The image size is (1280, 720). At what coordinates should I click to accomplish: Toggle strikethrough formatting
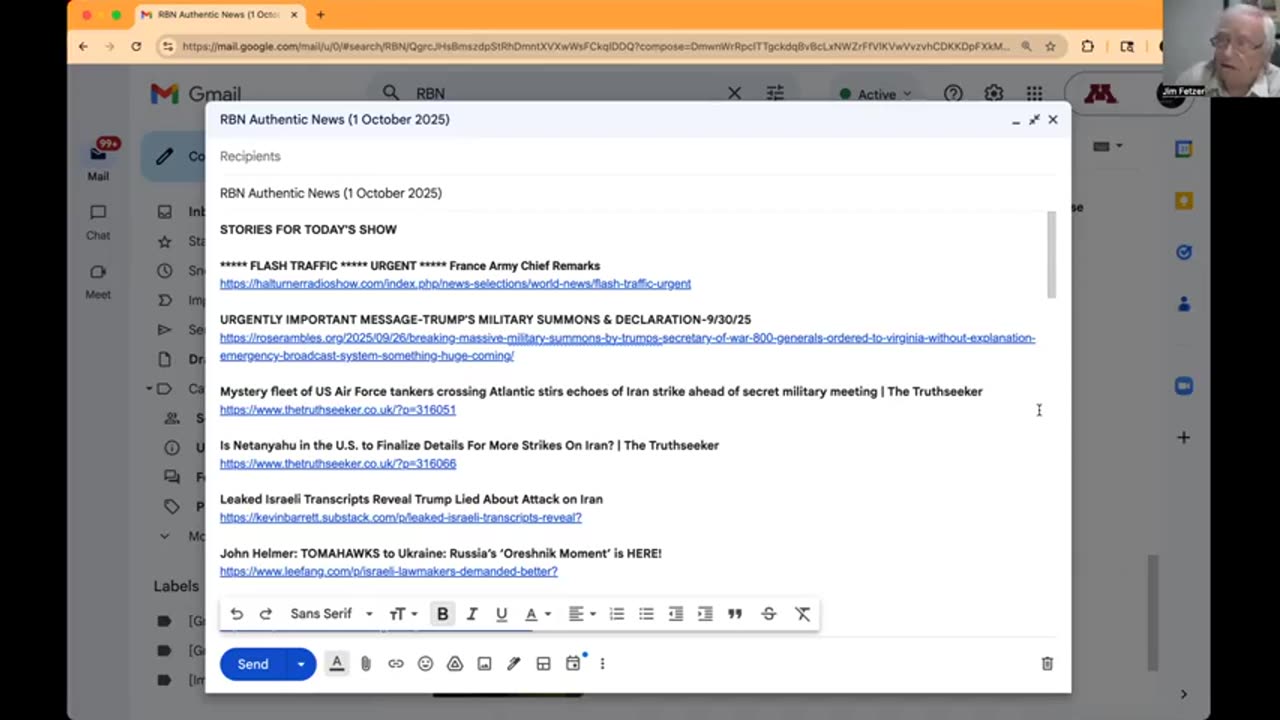pyautogui.click(x=768, y=614)
